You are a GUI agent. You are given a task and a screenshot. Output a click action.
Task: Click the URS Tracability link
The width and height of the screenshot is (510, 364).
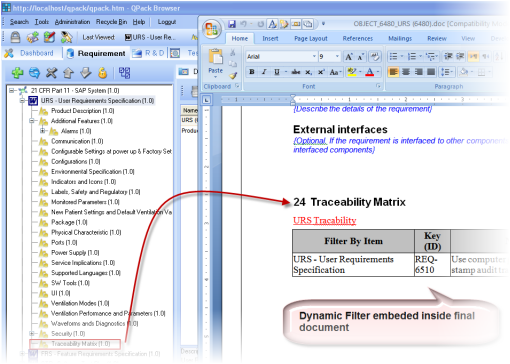coord(324,220)
